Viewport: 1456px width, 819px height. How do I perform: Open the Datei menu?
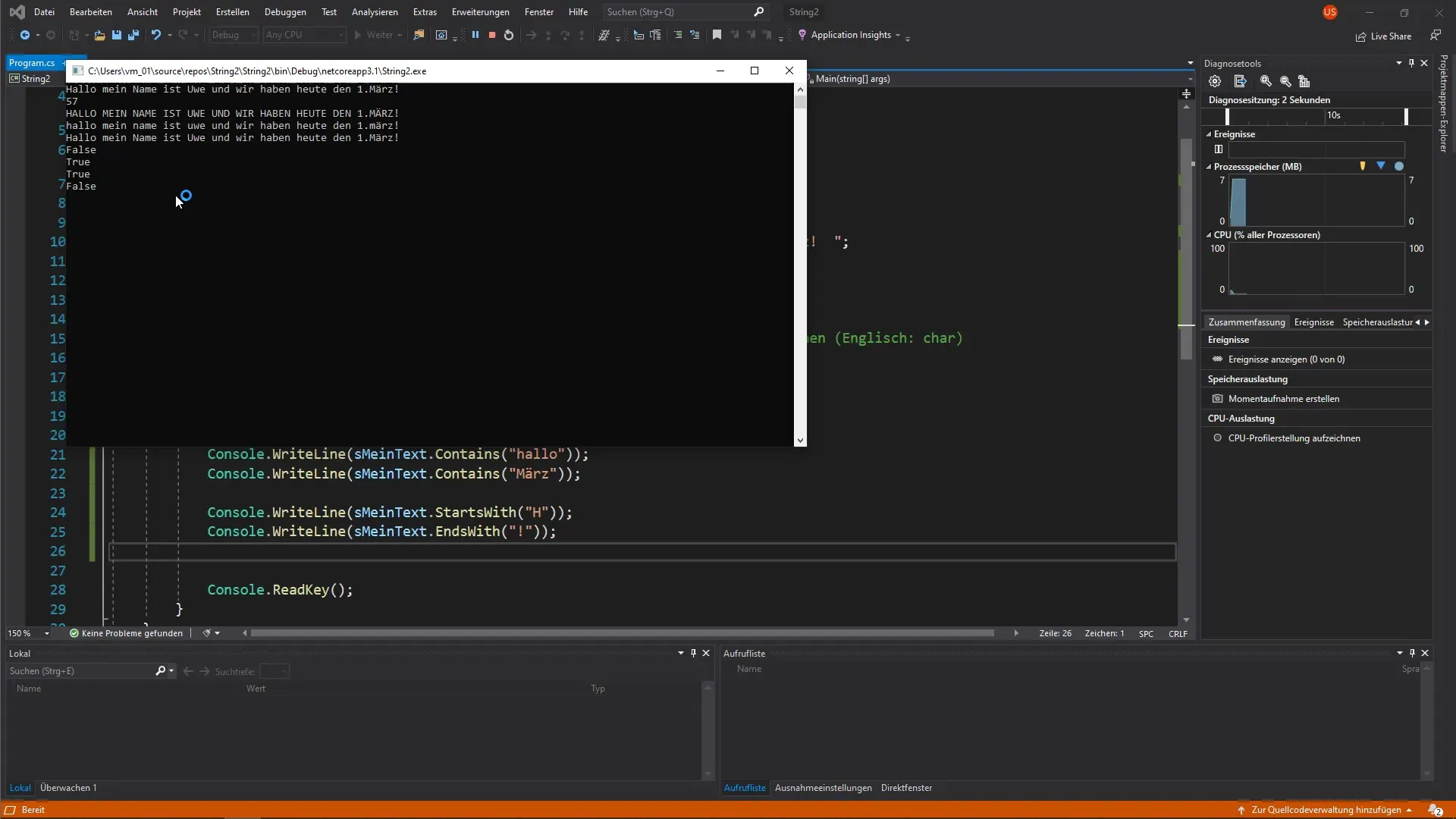(x=45, y=12)
